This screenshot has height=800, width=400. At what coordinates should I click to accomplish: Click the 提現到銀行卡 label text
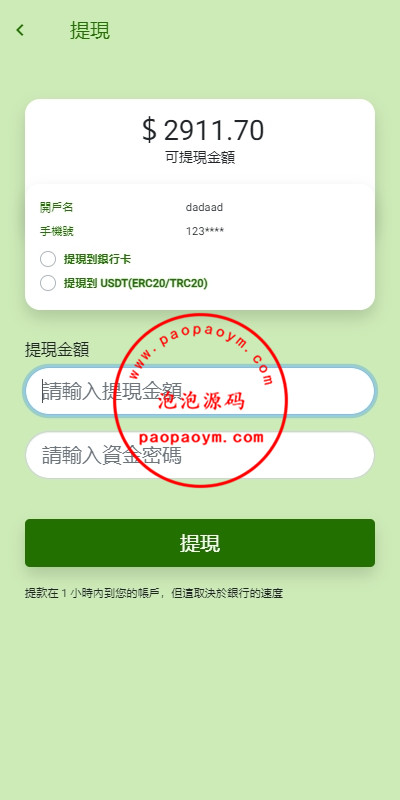coord(97,259)
